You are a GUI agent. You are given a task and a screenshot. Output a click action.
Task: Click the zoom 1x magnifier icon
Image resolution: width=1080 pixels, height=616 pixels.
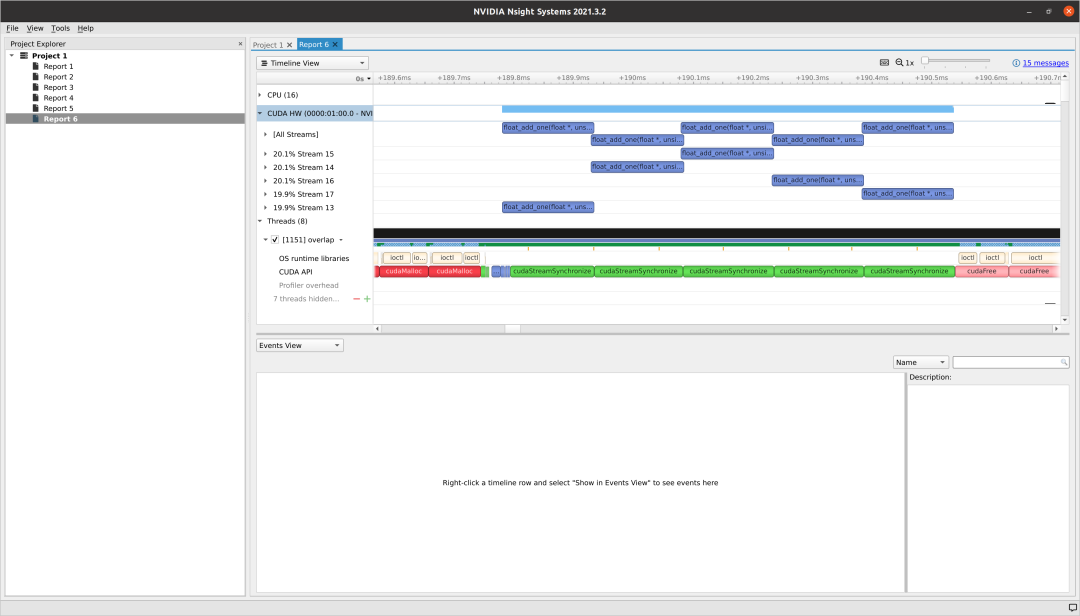899,62
